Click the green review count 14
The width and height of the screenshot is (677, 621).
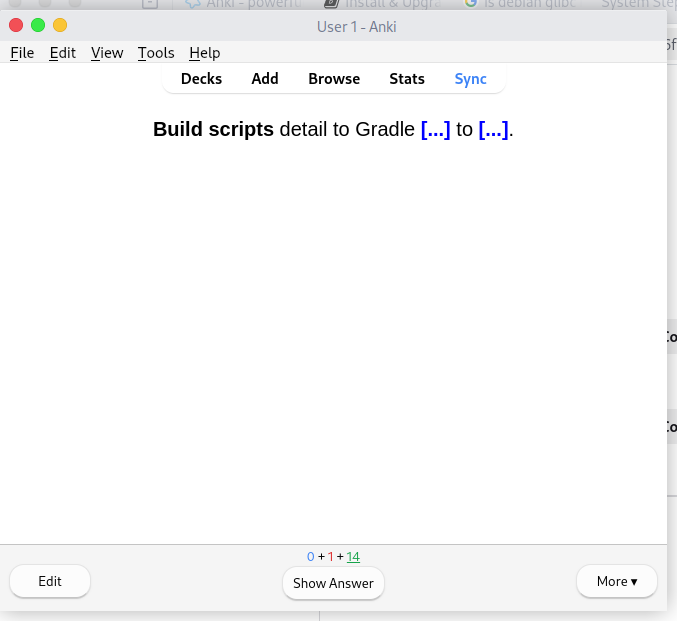(353, 557)
